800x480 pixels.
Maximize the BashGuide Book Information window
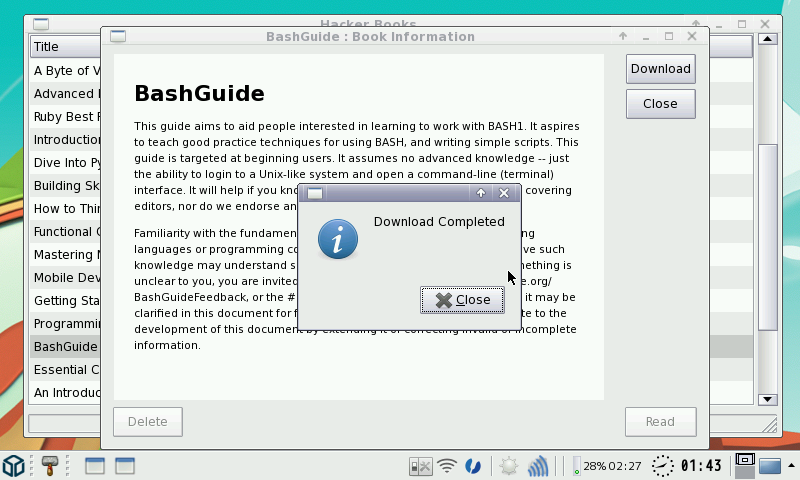pos(669,36)
